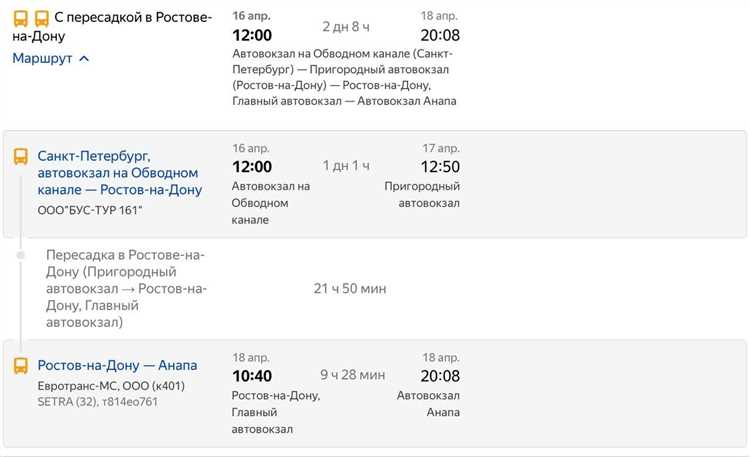Click the SETRA (32) bus model text
The height and width of the screenshot is (457, 750).
67,401
